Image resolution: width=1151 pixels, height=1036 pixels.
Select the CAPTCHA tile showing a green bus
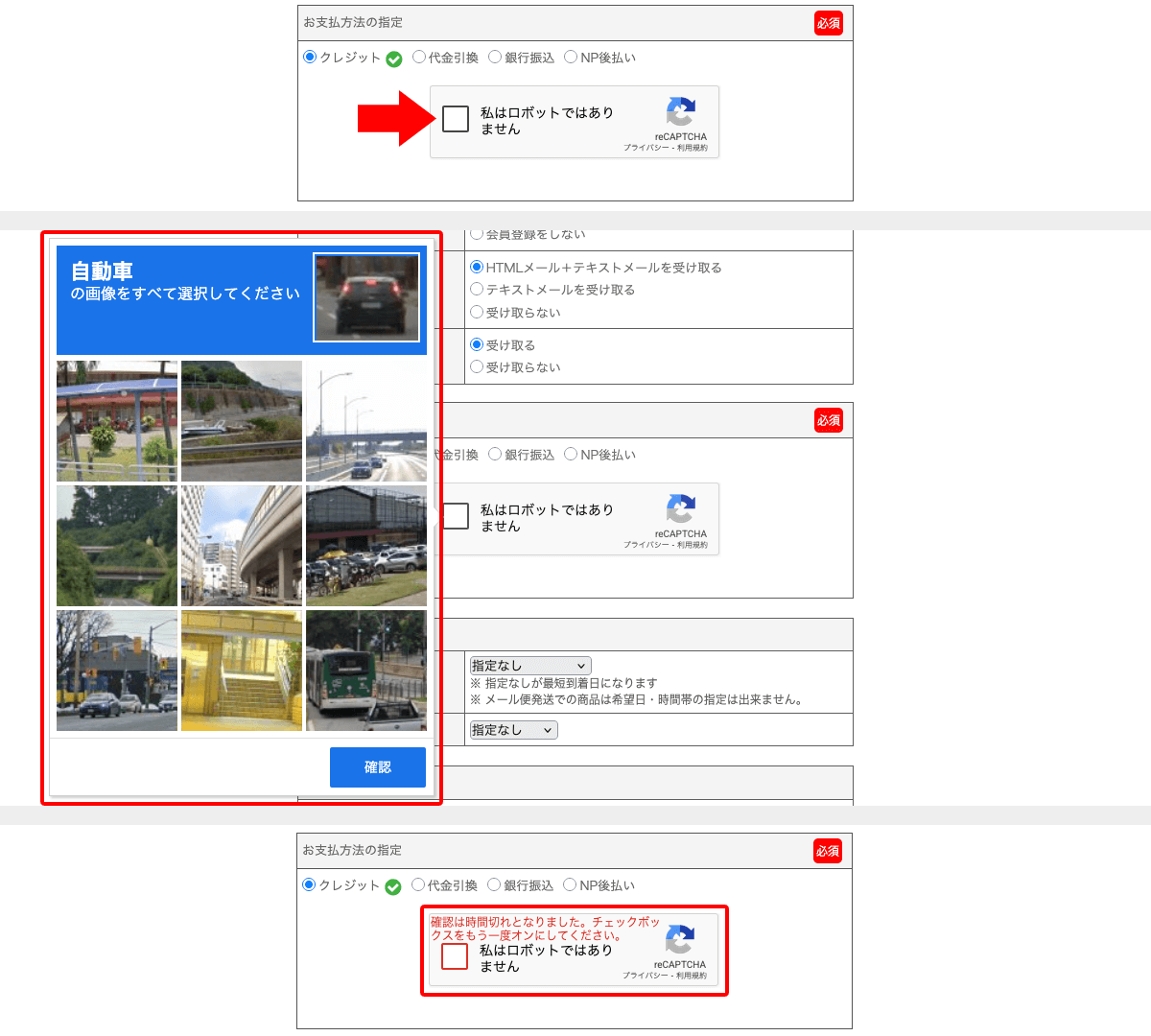(366, 671)
